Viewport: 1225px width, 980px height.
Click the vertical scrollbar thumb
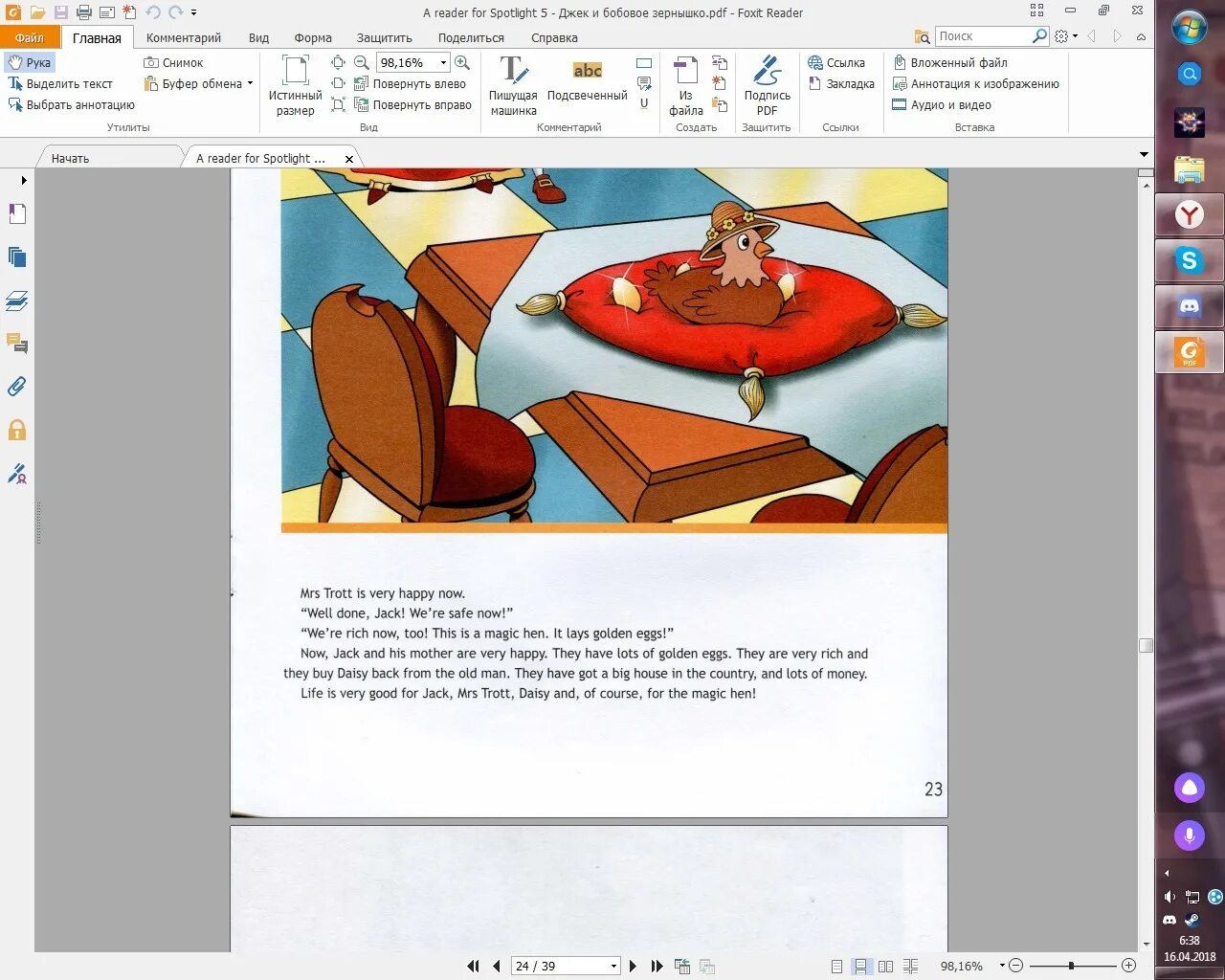tap(1146, 646)
